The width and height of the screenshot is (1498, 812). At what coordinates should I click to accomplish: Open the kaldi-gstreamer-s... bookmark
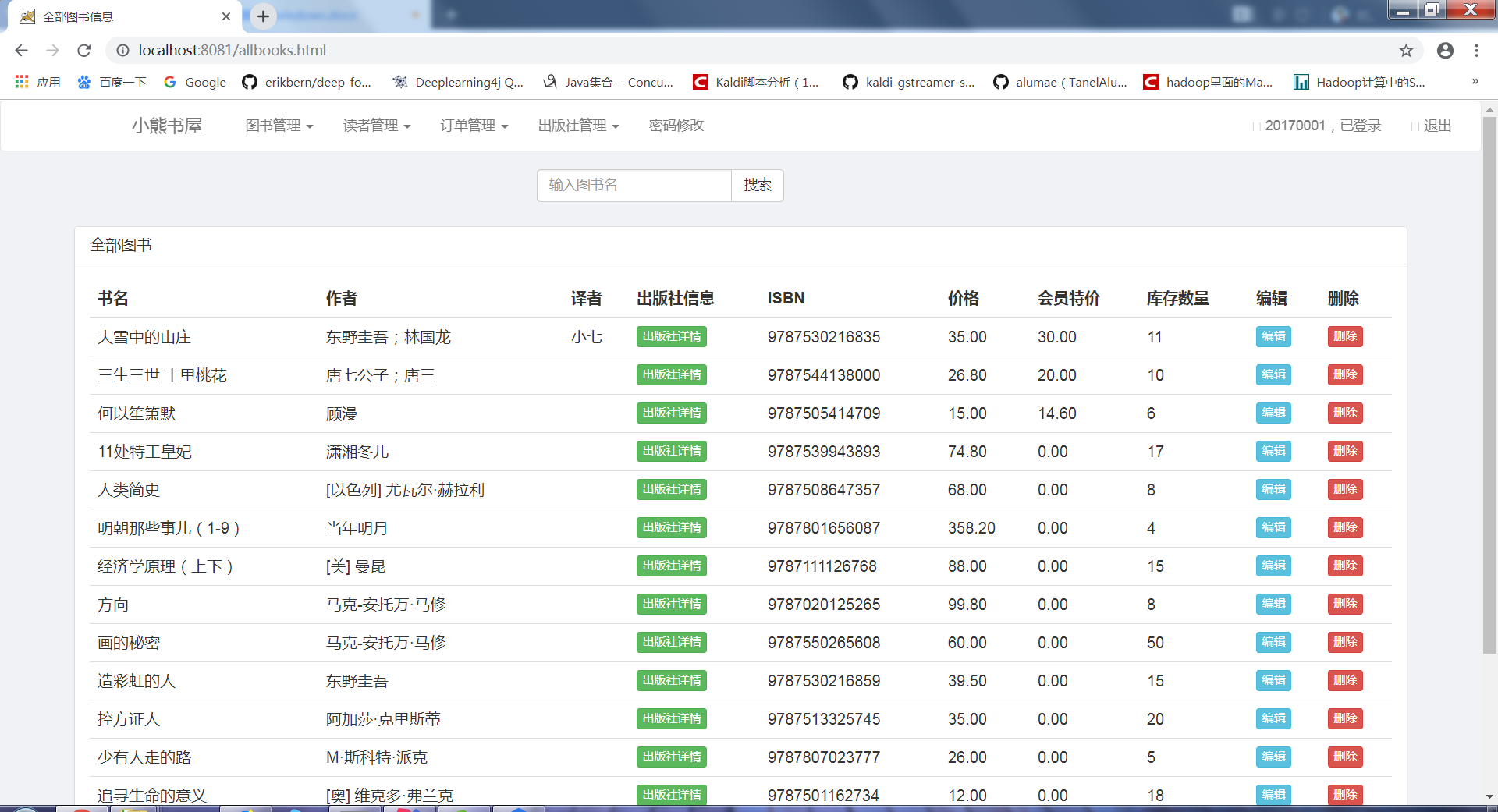pos(909,82)
